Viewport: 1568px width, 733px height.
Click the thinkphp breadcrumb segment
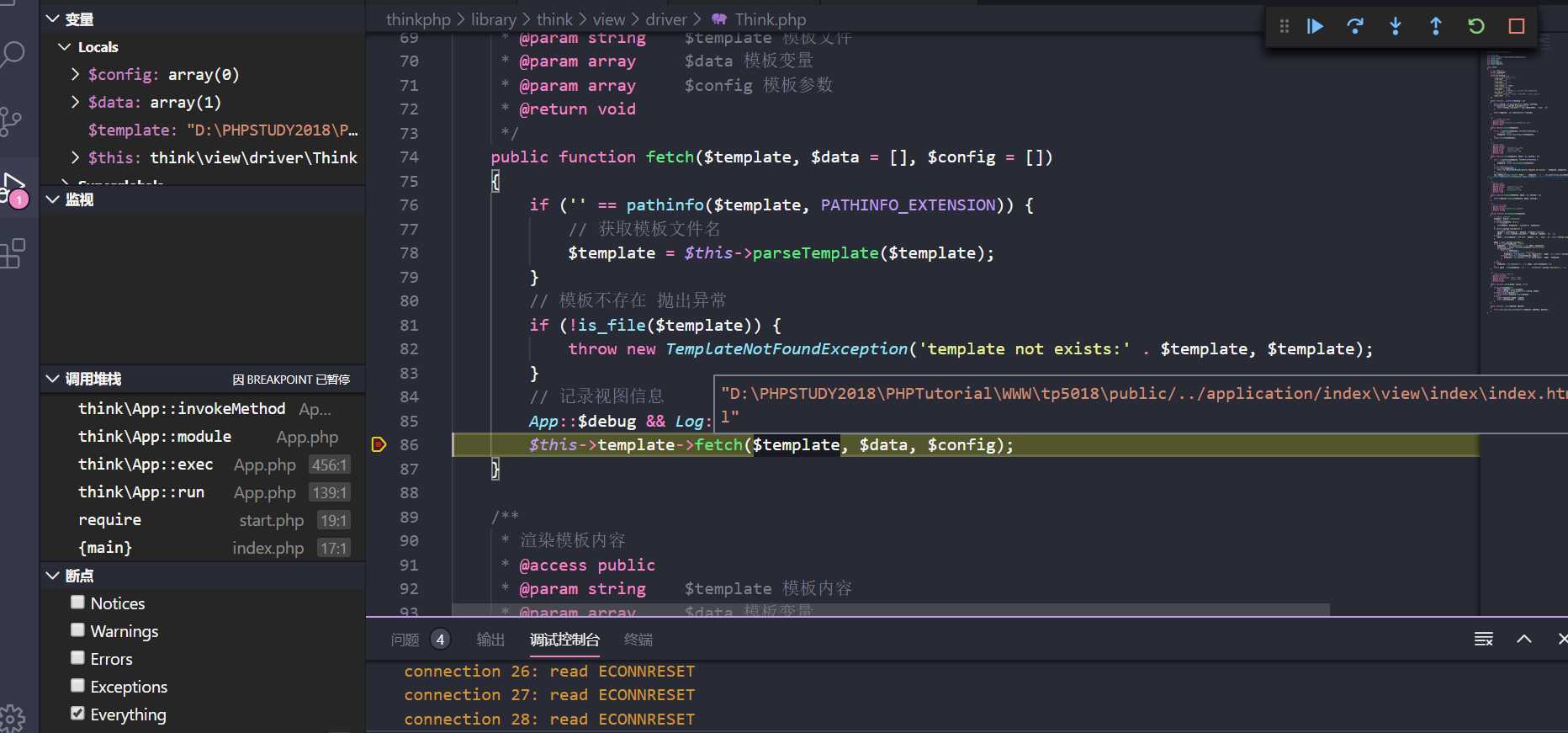click(x=418, y=19)
